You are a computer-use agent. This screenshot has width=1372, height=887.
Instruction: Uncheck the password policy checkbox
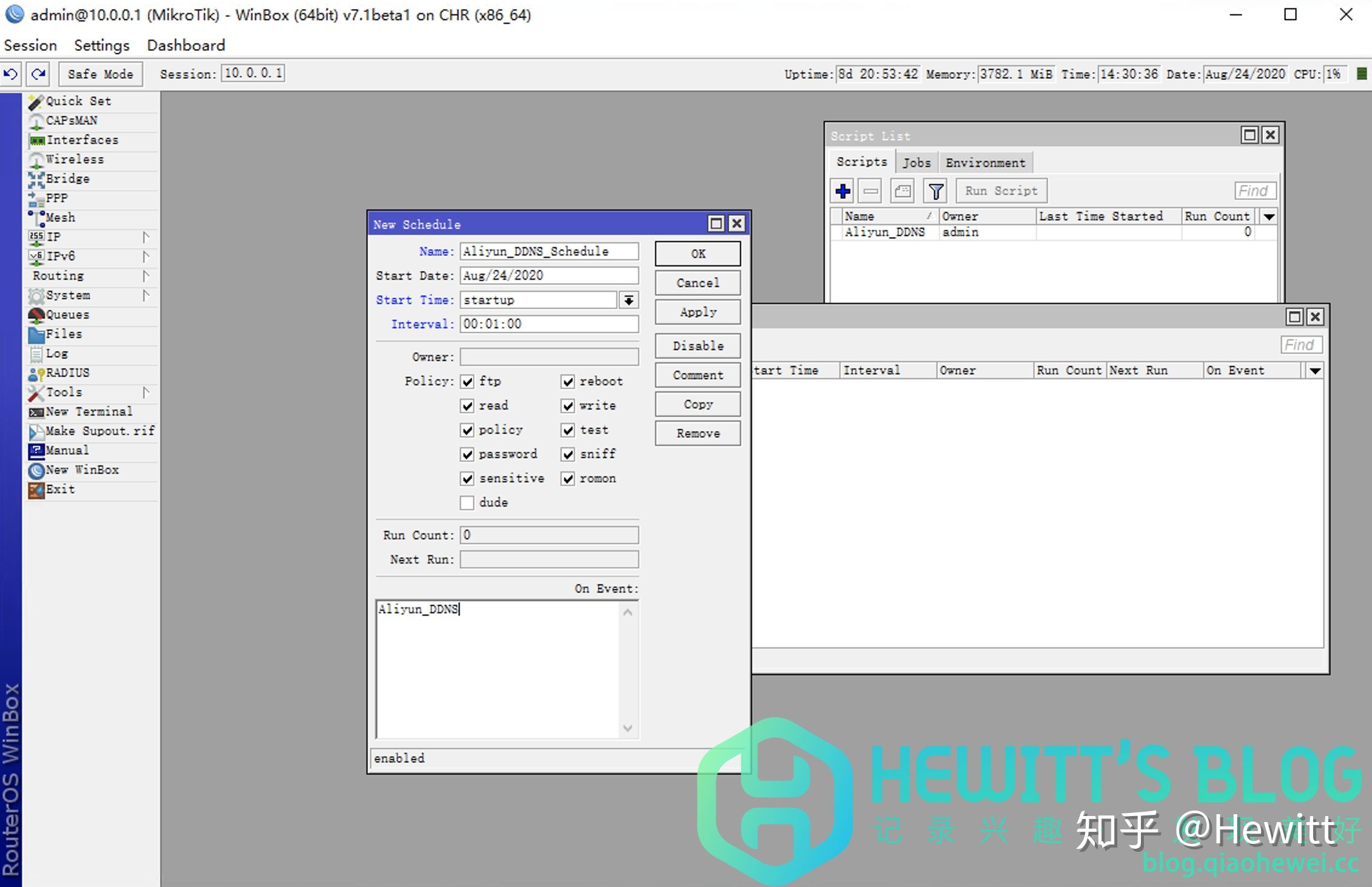[x=467, y=454]
